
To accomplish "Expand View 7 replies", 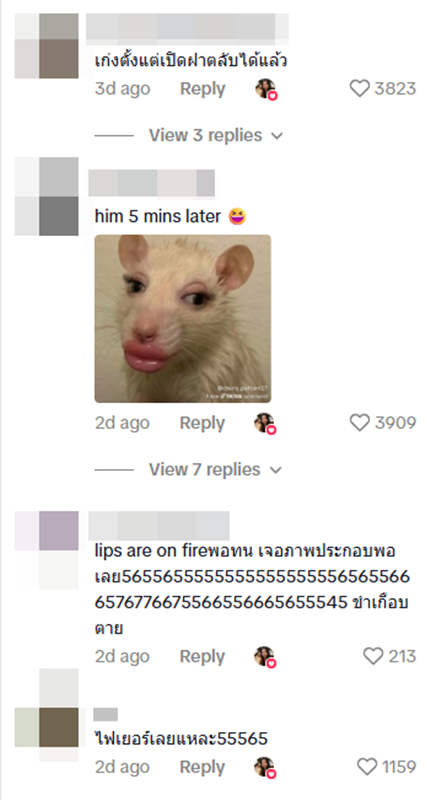I will click(x=205, y=469).
